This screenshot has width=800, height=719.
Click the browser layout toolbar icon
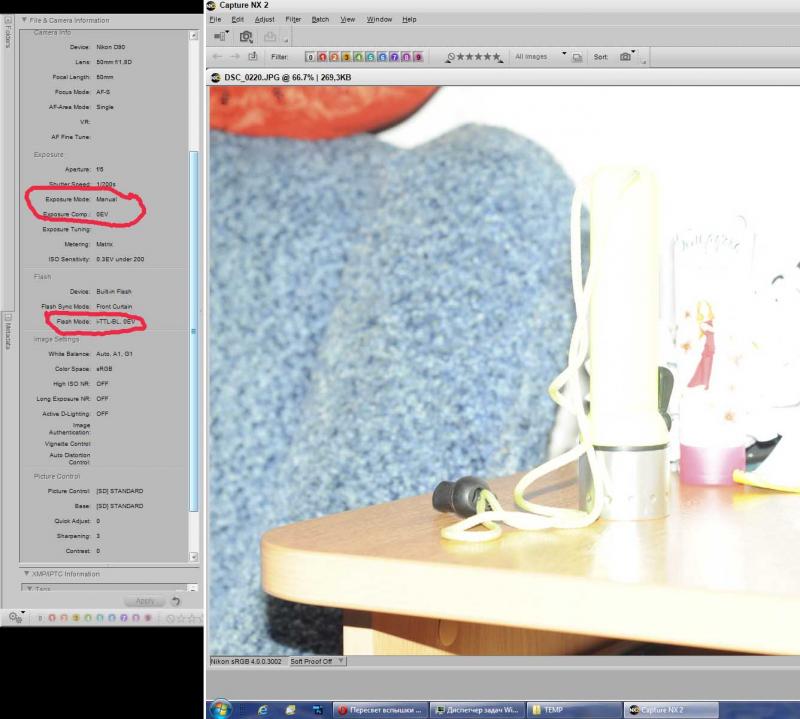221,36
